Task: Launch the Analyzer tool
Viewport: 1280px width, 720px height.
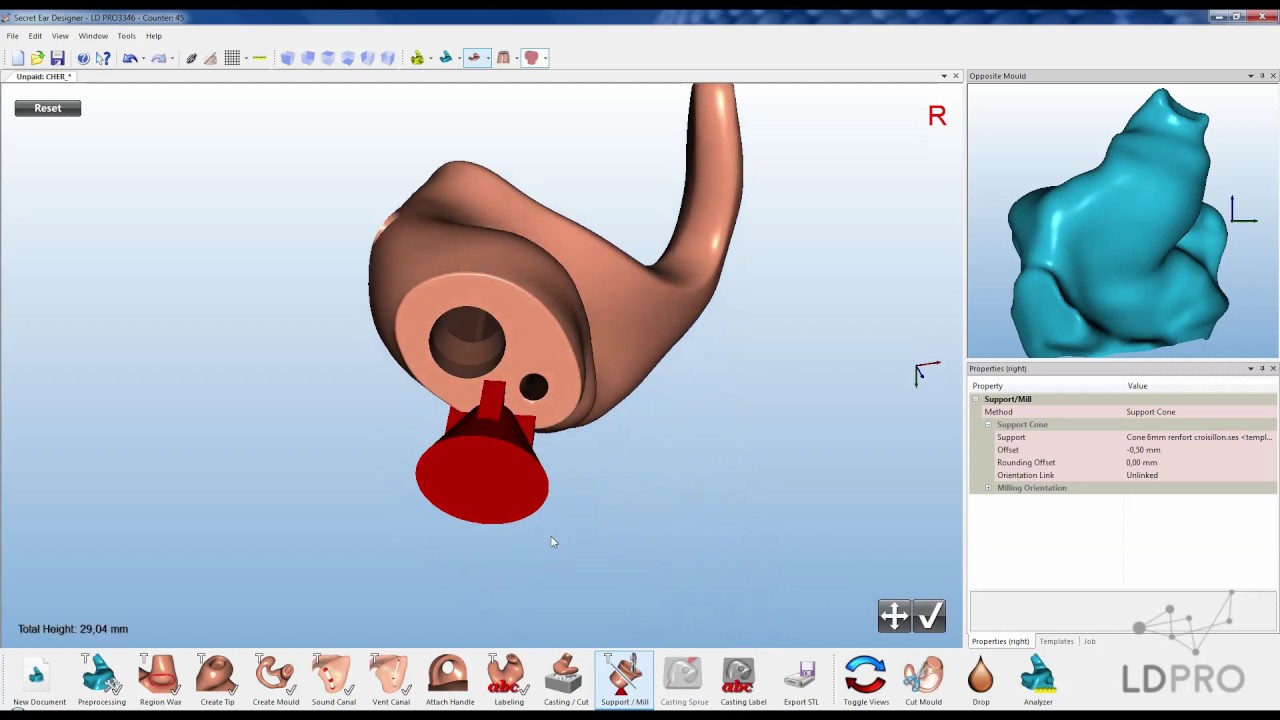Action: coord(1038,675)
